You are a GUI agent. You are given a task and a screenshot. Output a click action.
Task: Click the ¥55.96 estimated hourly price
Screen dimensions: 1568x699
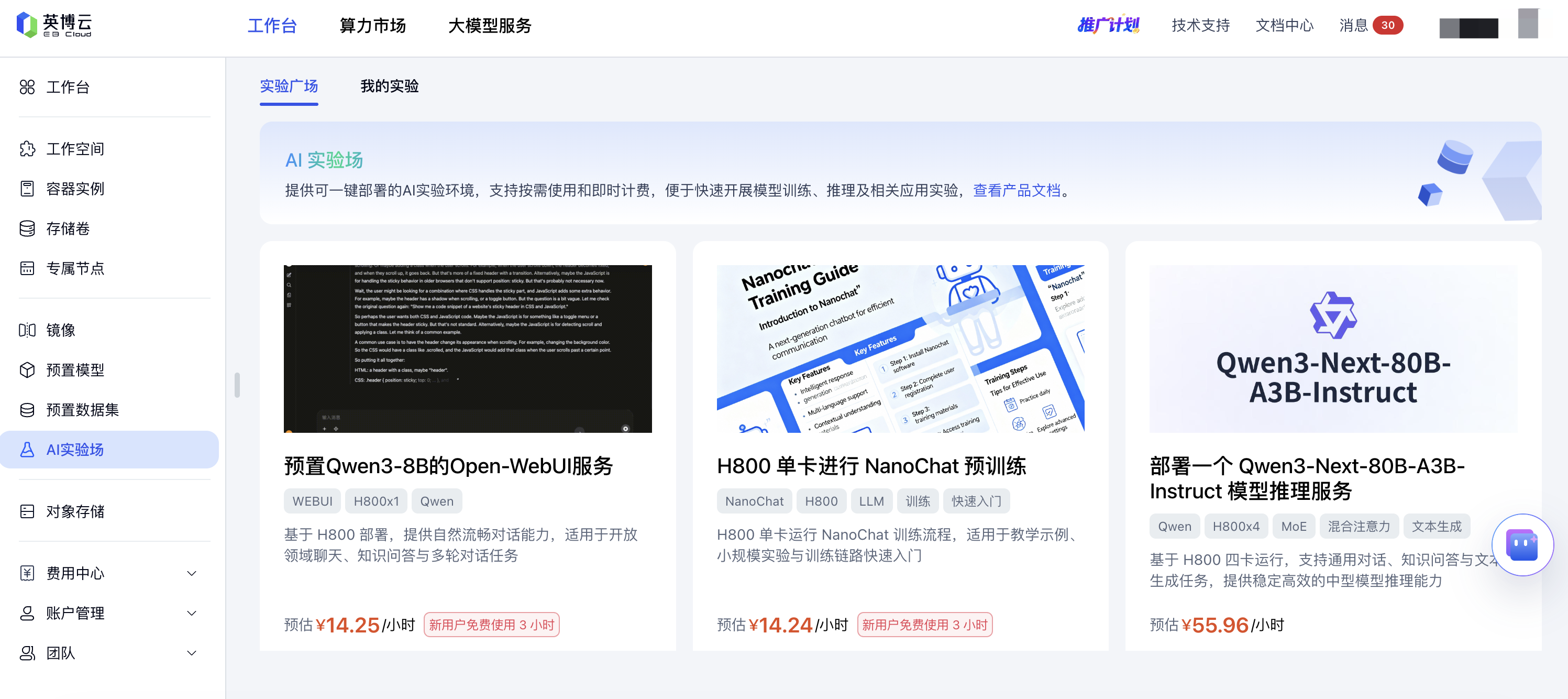point(1215,625)
